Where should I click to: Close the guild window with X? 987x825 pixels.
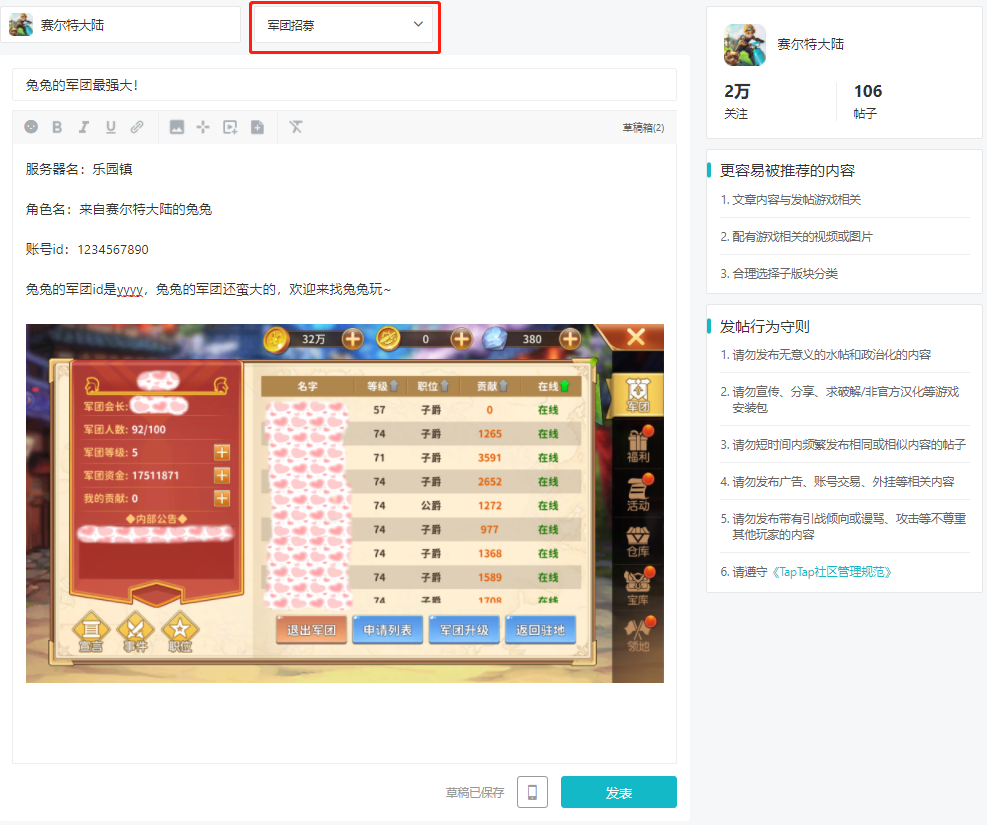636,337
